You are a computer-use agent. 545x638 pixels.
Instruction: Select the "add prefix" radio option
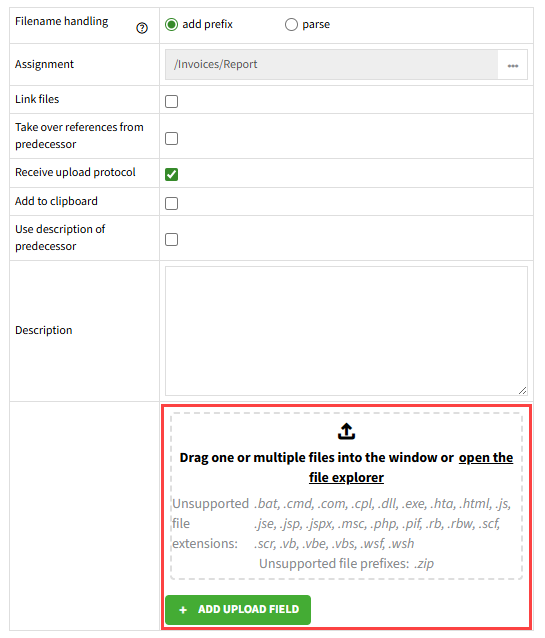click(171, 24)
